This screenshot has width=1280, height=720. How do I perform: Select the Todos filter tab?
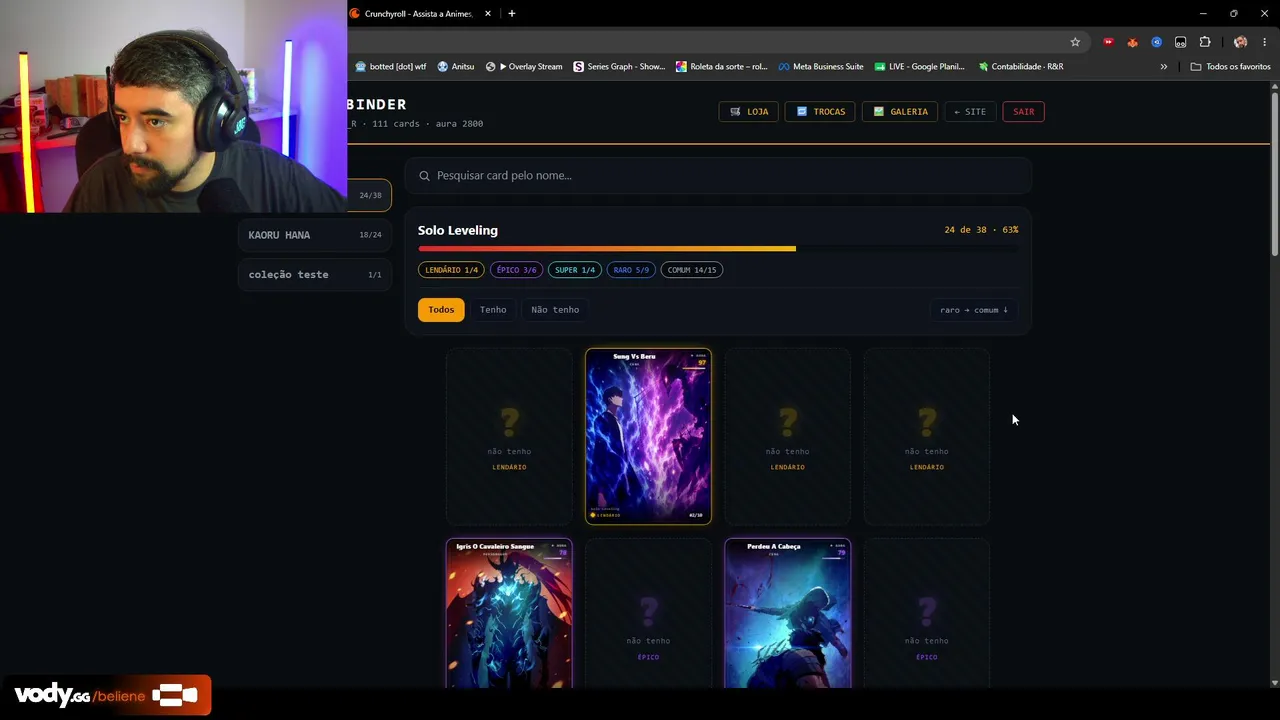(441, 310)
